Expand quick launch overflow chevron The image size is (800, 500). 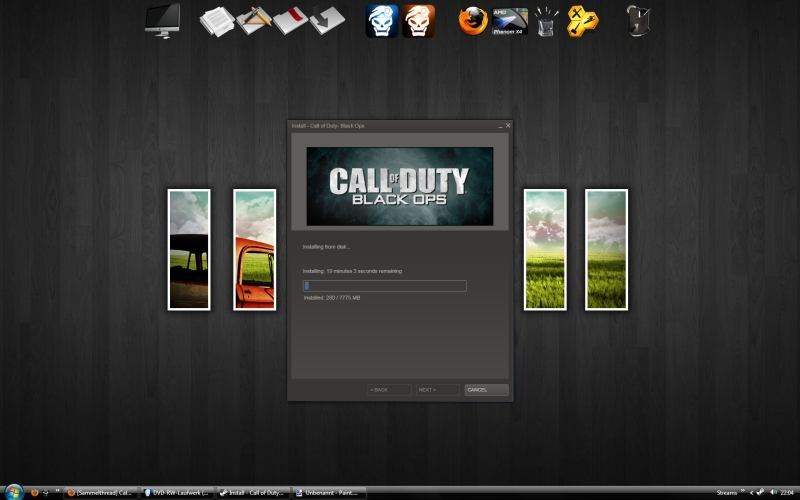click(58, 491)
